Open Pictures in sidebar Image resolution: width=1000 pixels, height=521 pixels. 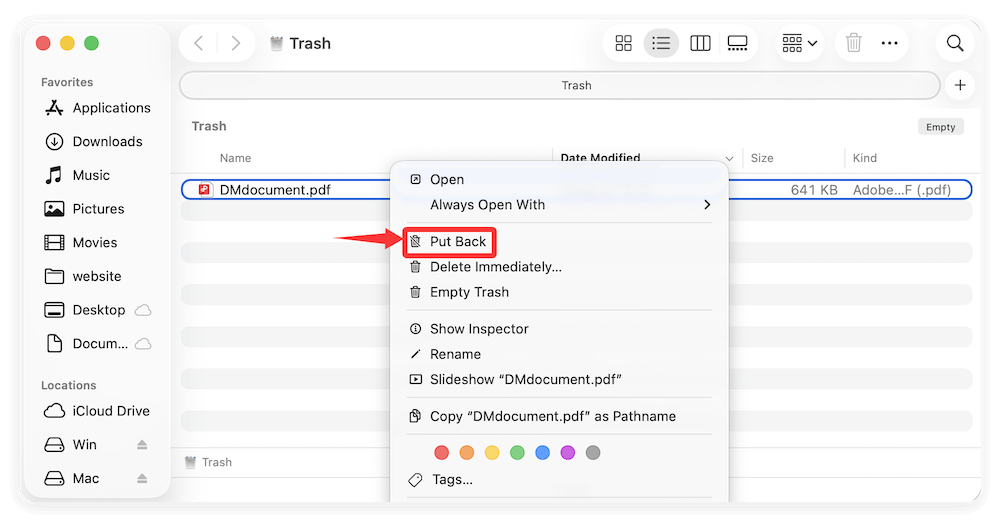coord(84,209)
